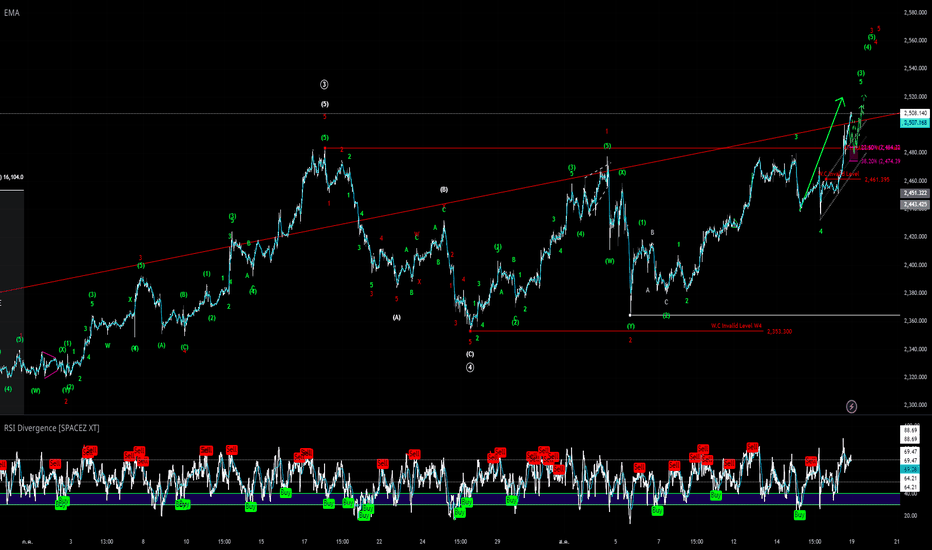Viewport: 932px width, 550px height.
Task: Open the RSI Divergence [SPACEZ XT] indicator title
Action: [51, 428]
